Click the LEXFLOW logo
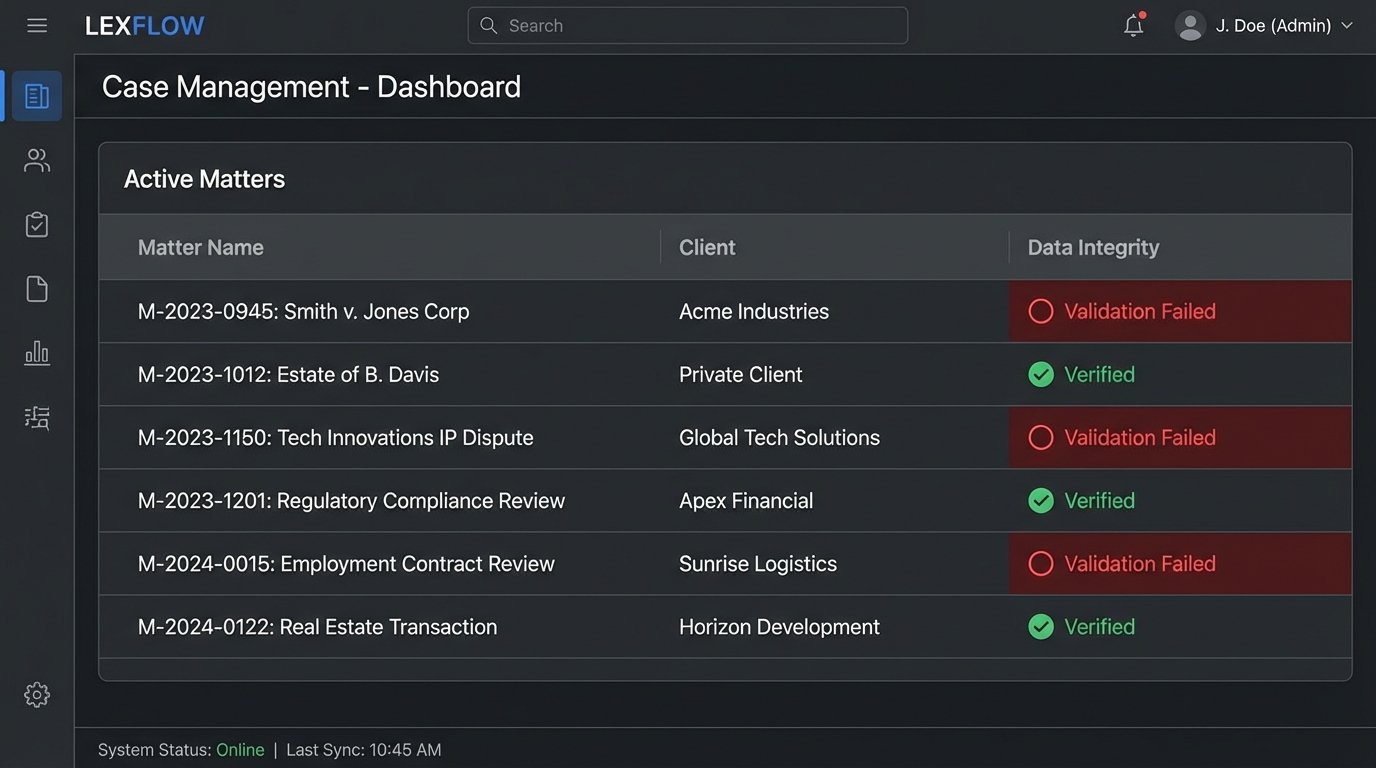This screenshot has height=768, width=1376. [x=144, y=25]
